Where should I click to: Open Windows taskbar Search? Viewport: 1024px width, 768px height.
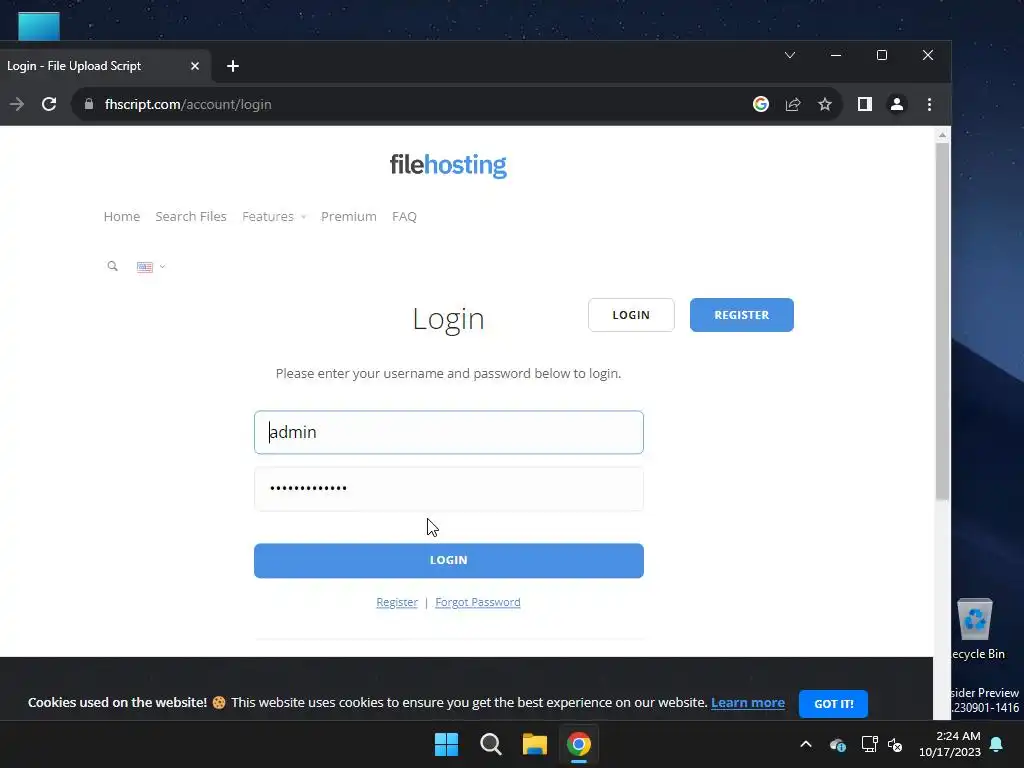[490, 744]
